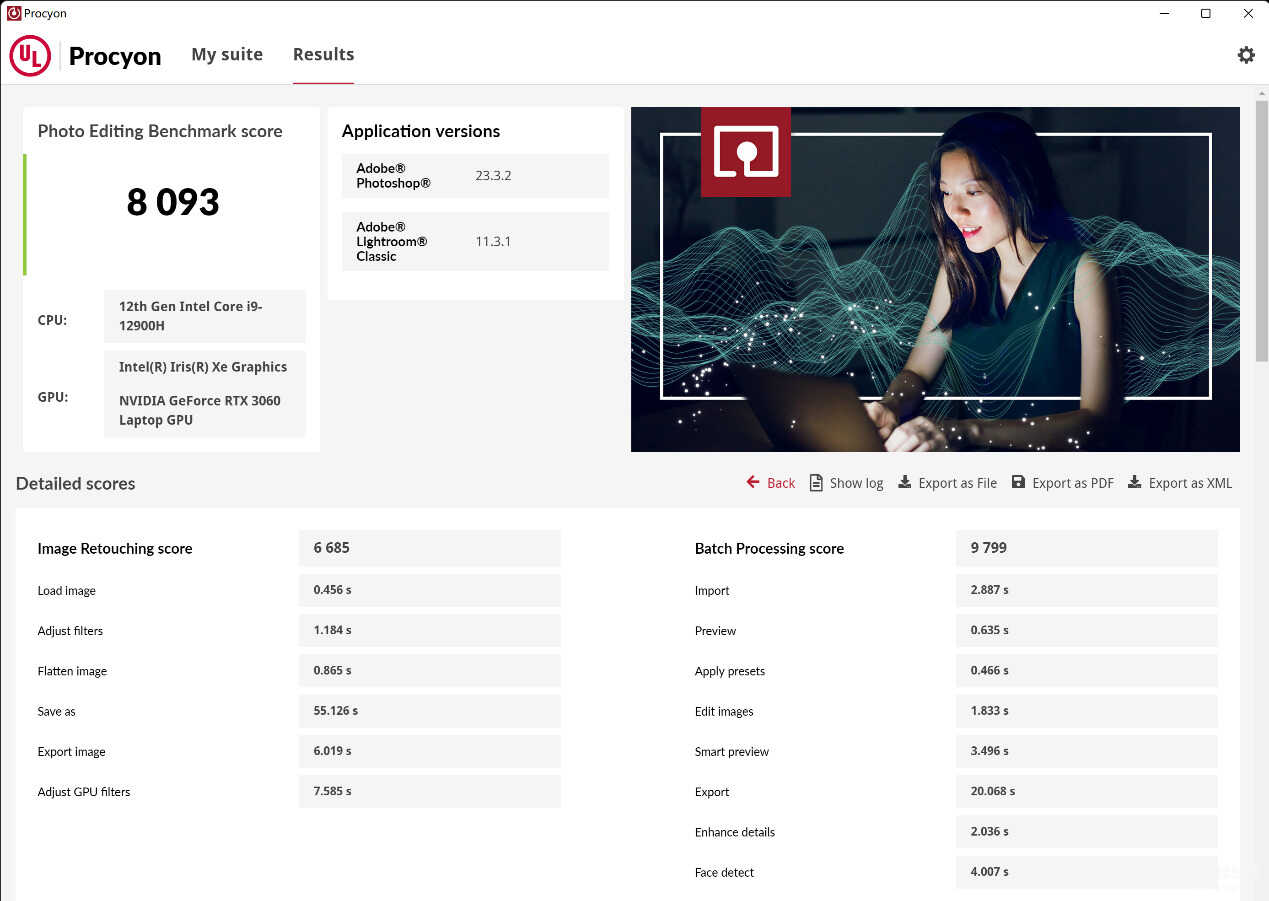Click the Adobe® Photoshop® label

tap(394, 176)
